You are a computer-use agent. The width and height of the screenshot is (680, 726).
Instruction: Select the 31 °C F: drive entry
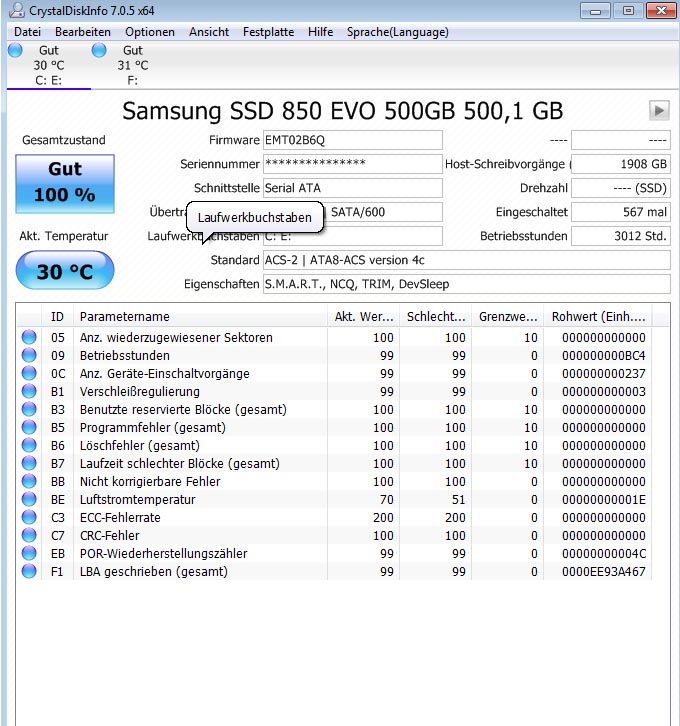tap(132, 65)
